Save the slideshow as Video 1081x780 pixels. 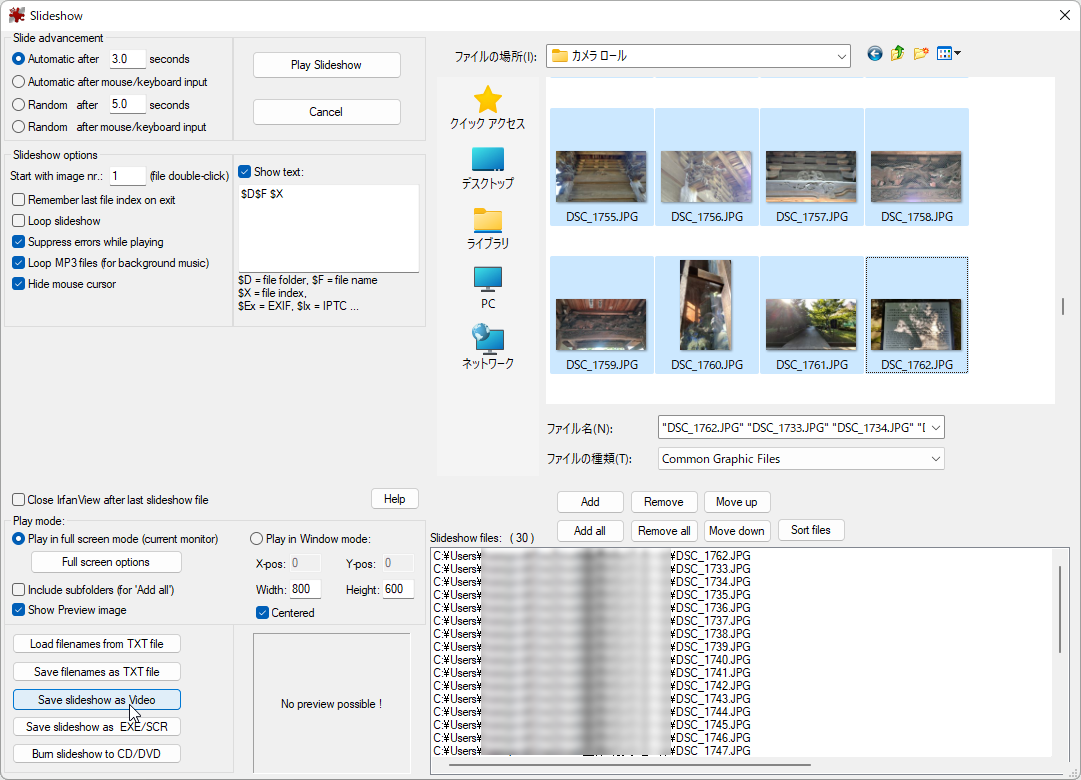point(96,699)
